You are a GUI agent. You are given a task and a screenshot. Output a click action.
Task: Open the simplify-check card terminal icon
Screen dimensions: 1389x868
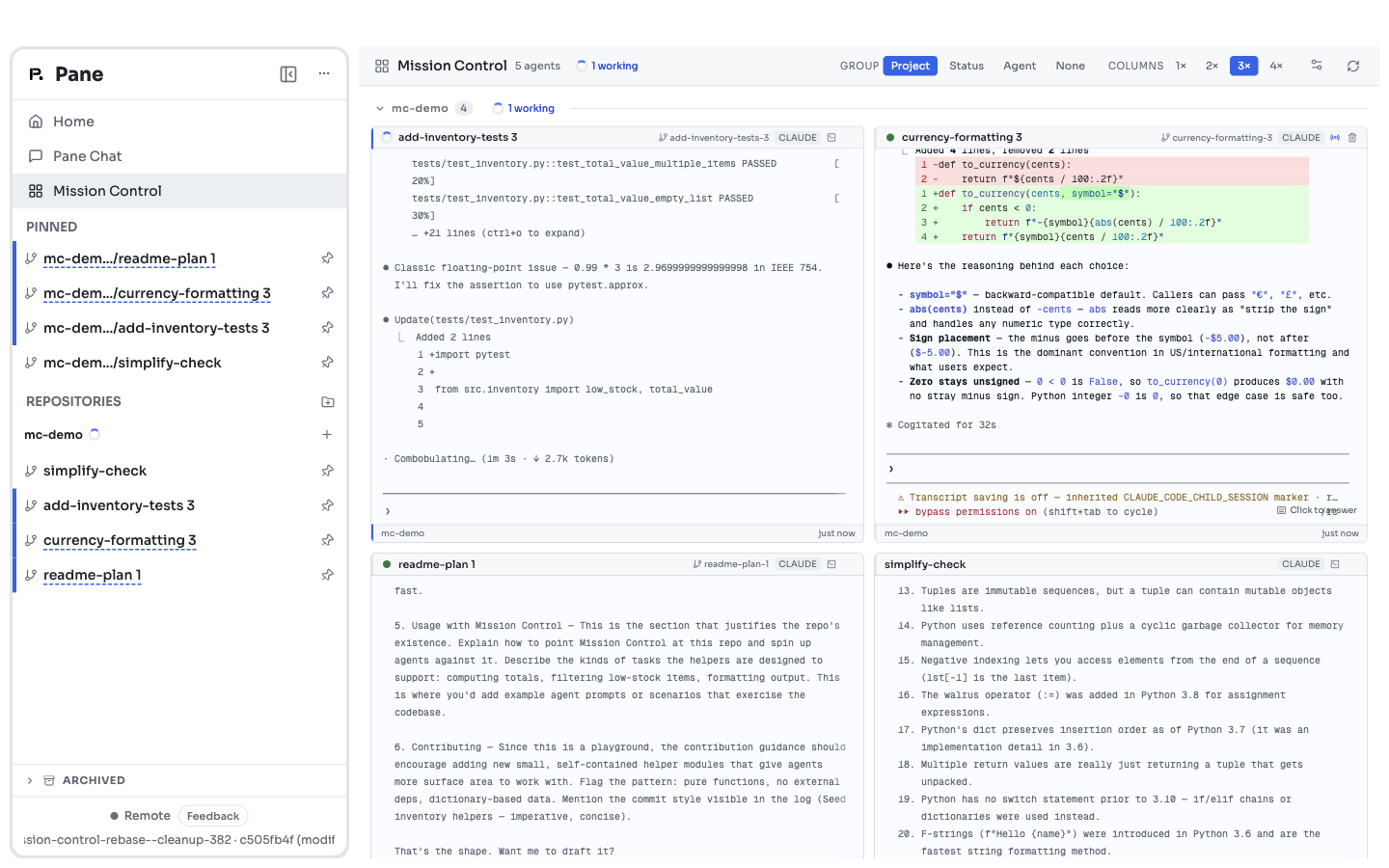pyautogui.click(x=1335, y=564)
